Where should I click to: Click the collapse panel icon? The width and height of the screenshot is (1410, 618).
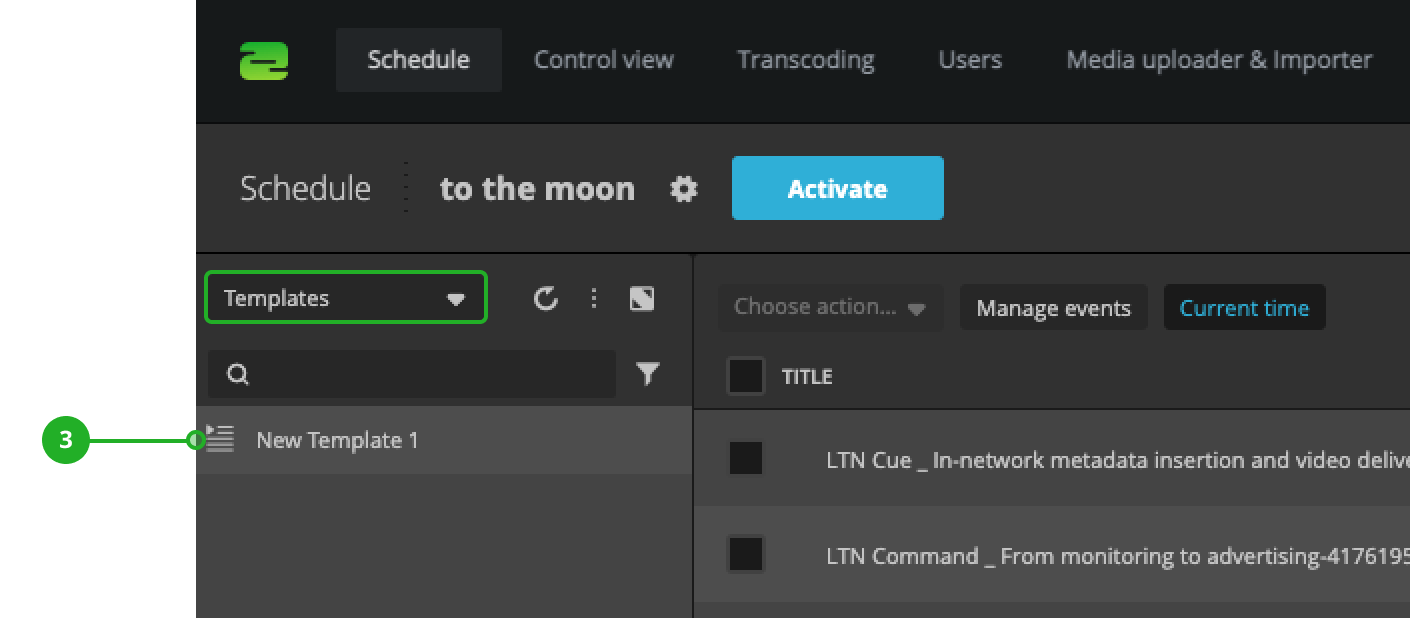(x=642, y=298)
